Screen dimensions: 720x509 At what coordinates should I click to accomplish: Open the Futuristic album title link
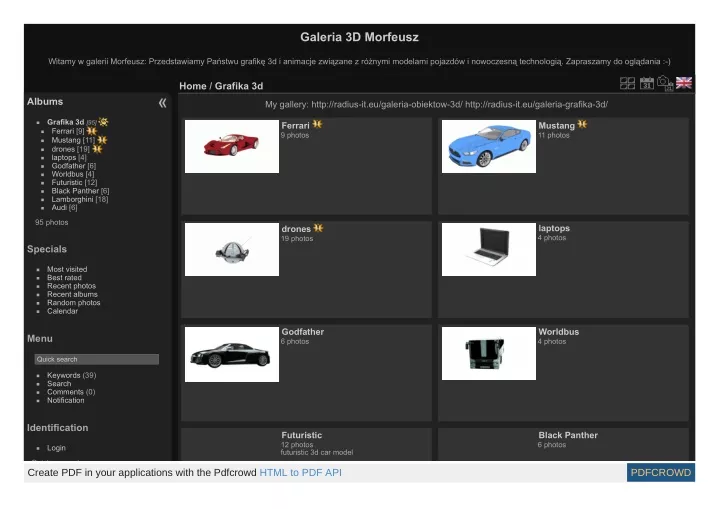(x=302, y=435)
